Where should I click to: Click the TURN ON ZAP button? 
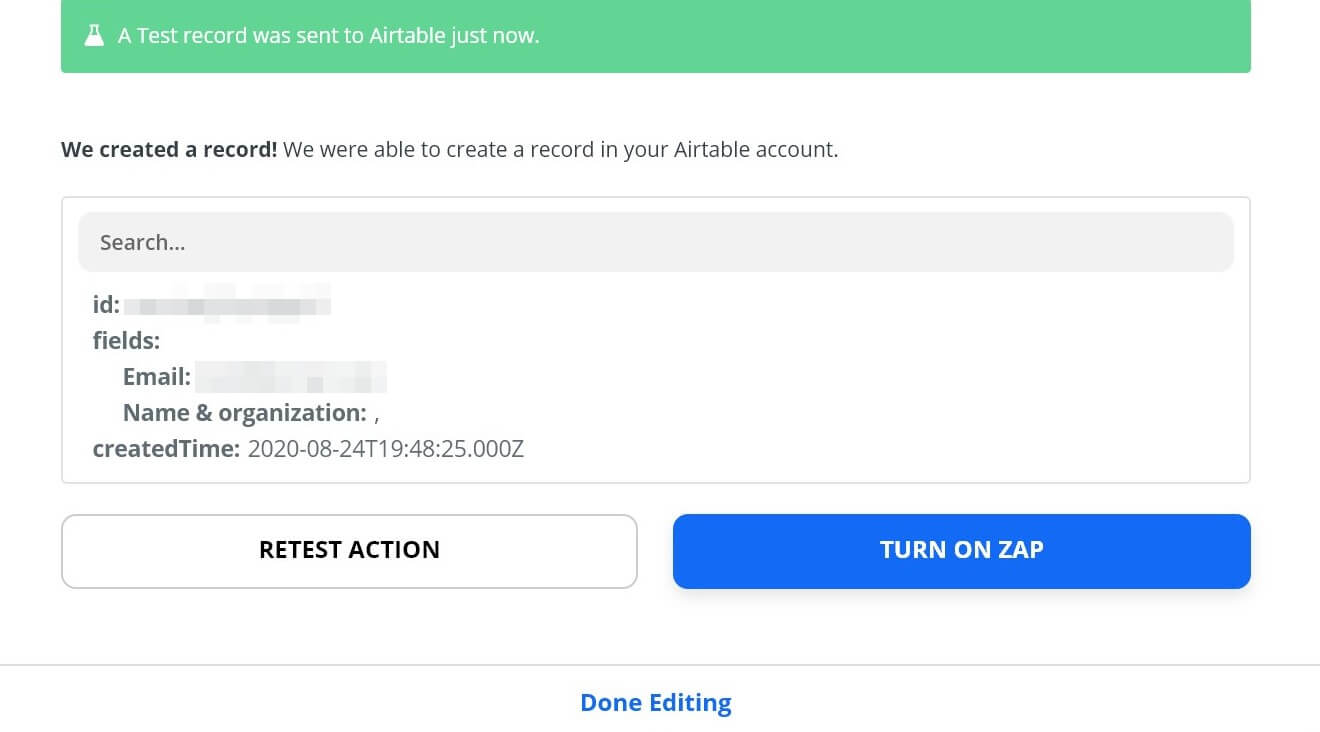962,551
